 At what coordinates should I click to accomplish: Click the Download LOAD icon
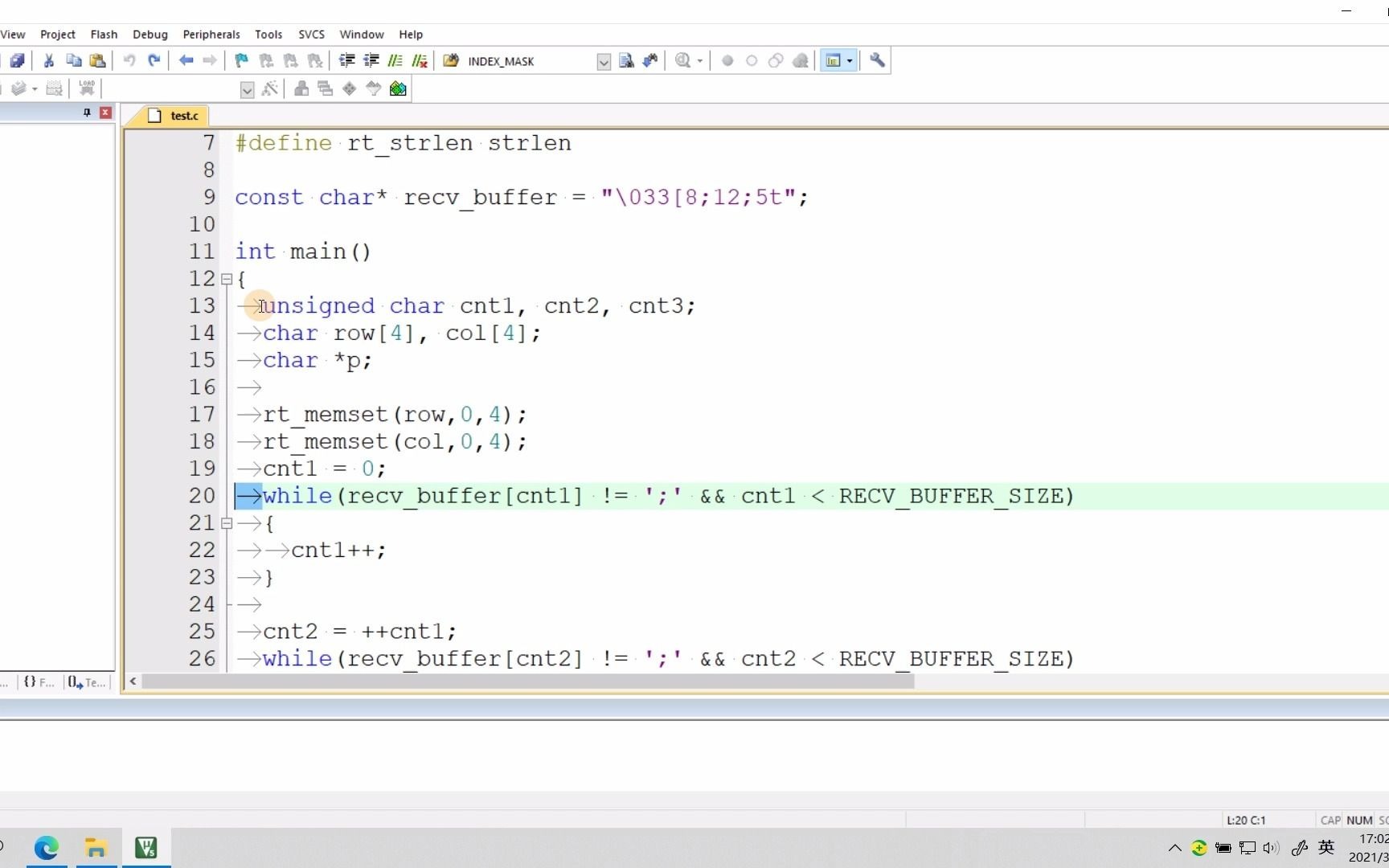click(x=87, y=88)
